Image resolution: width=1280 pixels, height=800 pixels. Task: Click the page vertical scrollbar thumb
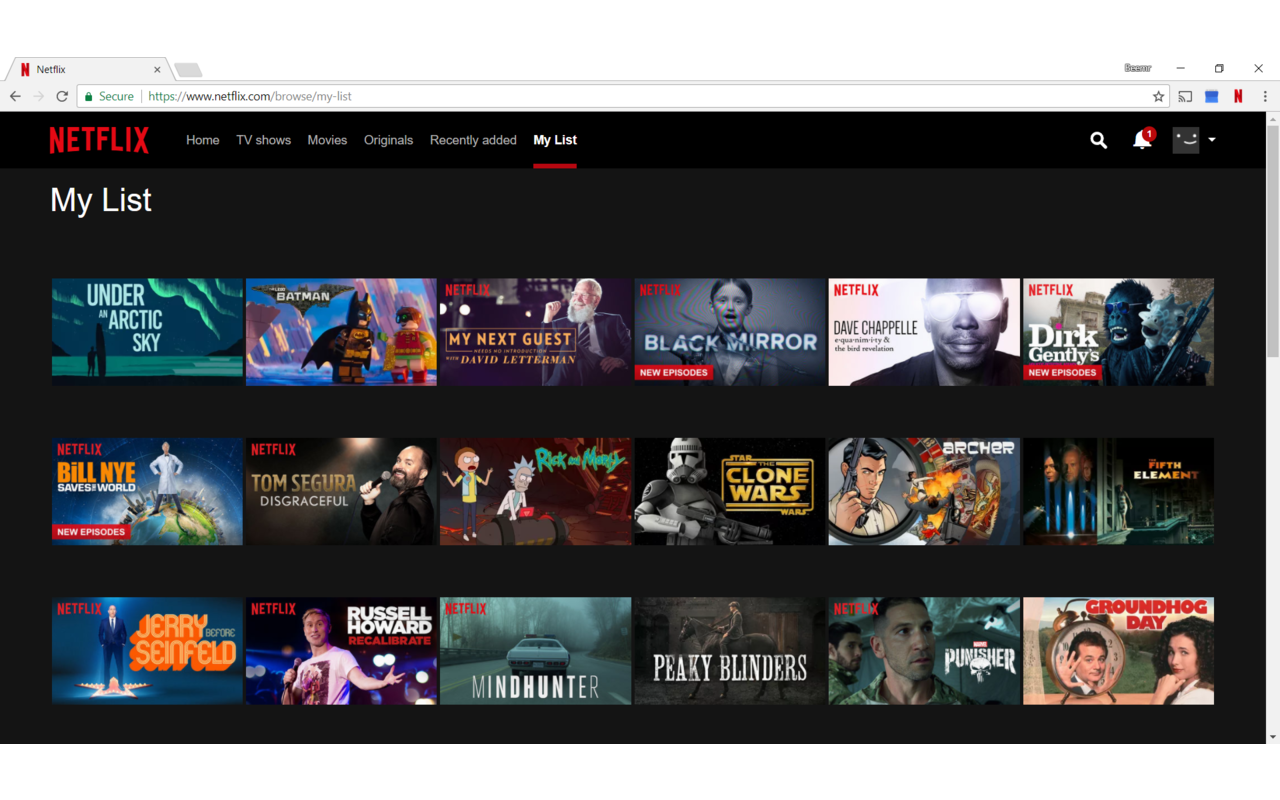coord(1272,240)
